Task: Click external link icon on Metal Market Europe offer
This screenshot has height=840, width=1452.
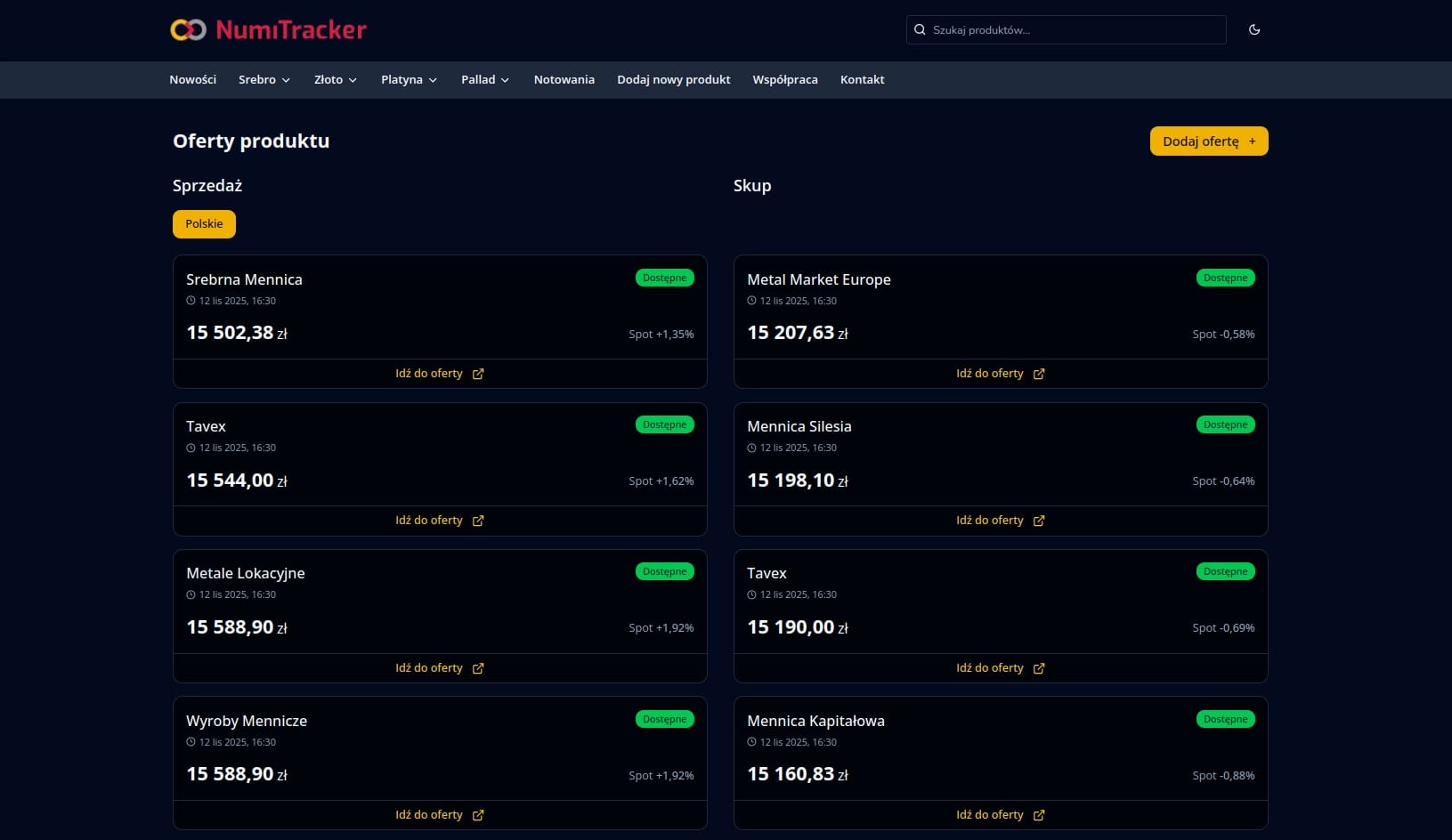Action: pos(1039,374)
